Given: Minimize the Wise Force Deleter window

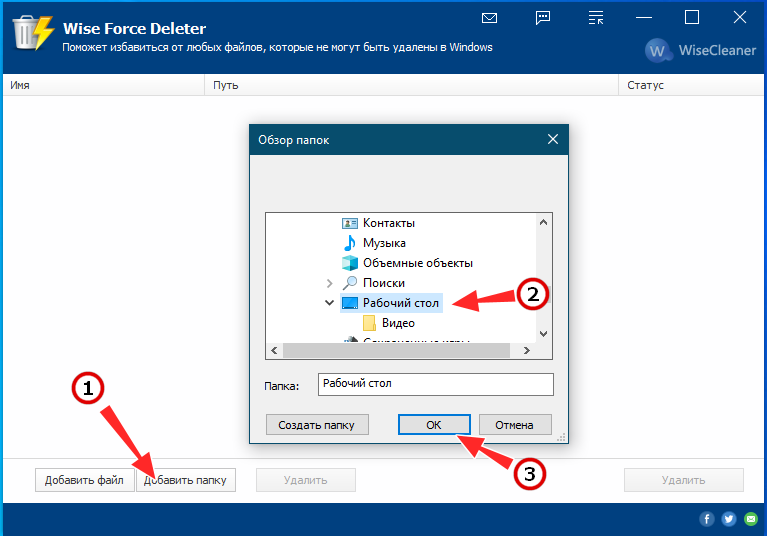Looking at the screenshot, I should coord(644,18).
